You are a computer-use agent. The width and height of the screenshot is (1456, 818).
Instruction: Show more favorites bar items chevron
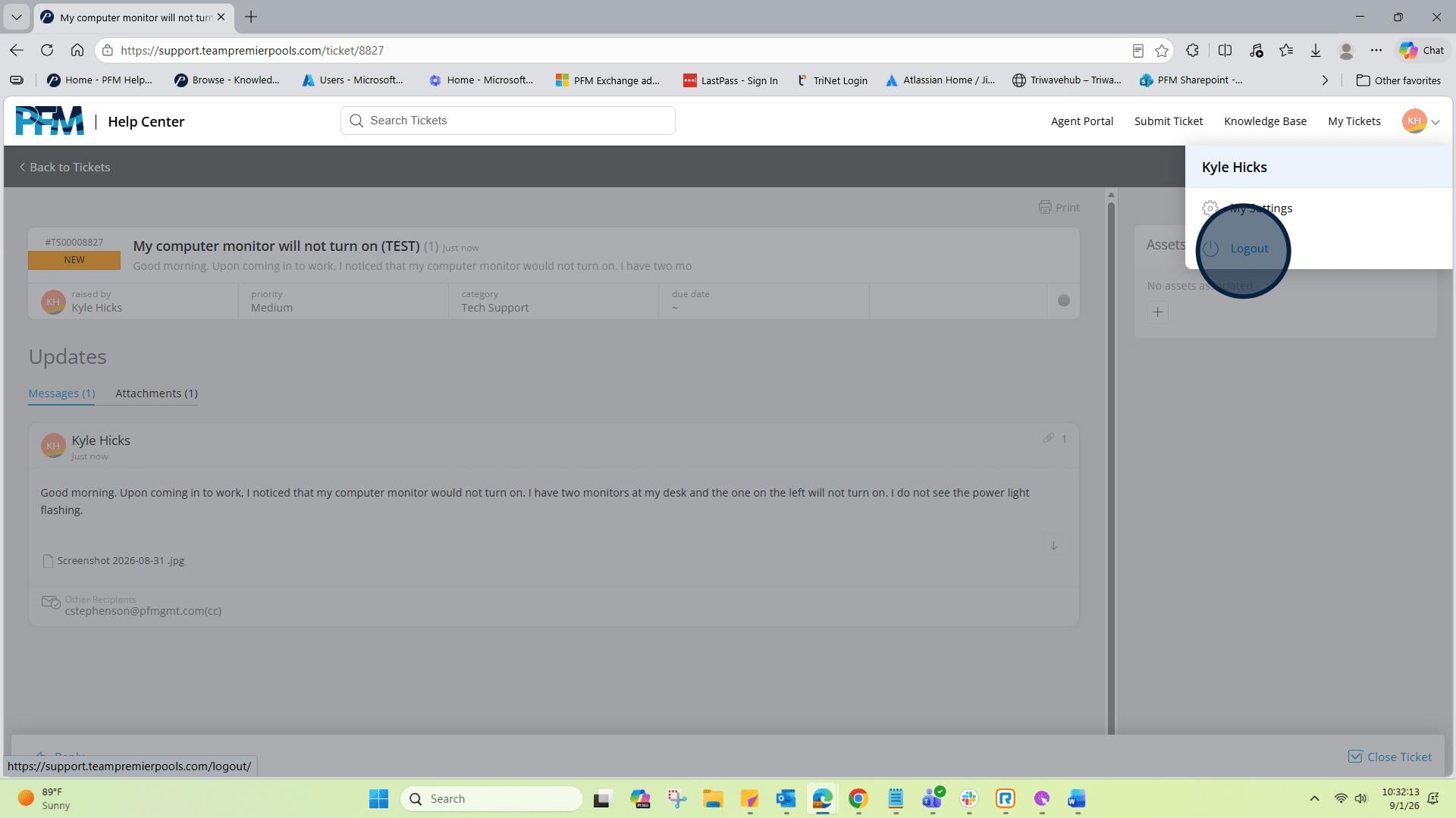point(1325,80)
